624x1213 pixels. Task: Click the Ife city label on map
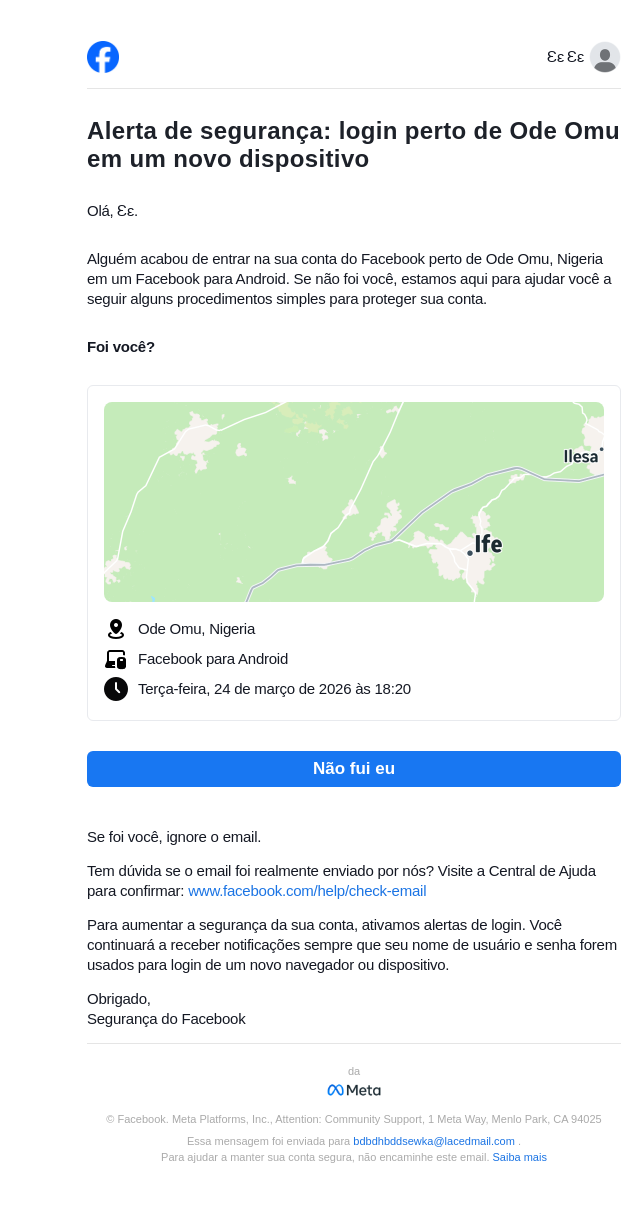(x=488, y=544)
